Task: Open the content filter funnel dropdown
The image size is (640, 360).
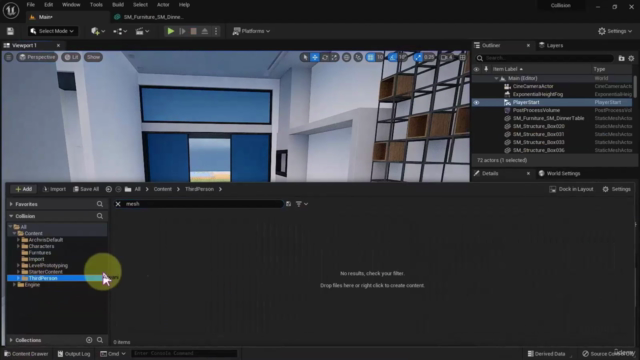Action: pos(302,204)
